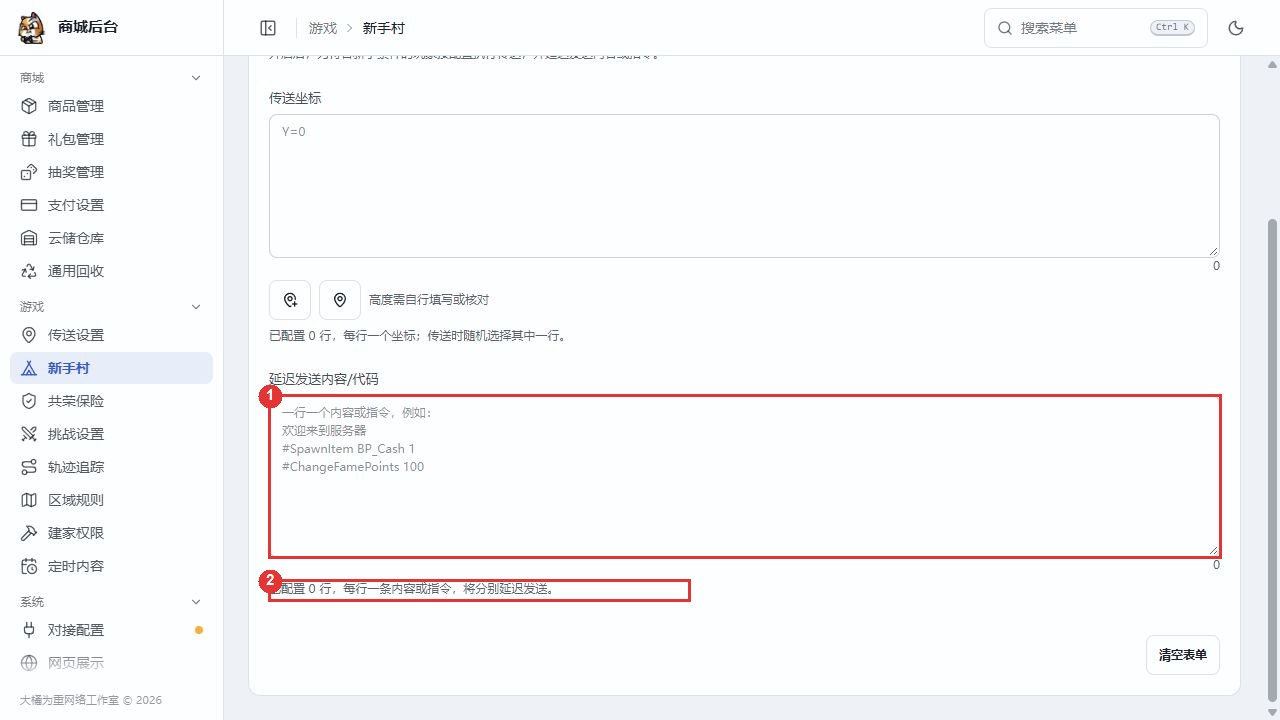Collapse the 系统 sidebar section
This screenshot has width=1280, height=720.
tap(196, 602)
